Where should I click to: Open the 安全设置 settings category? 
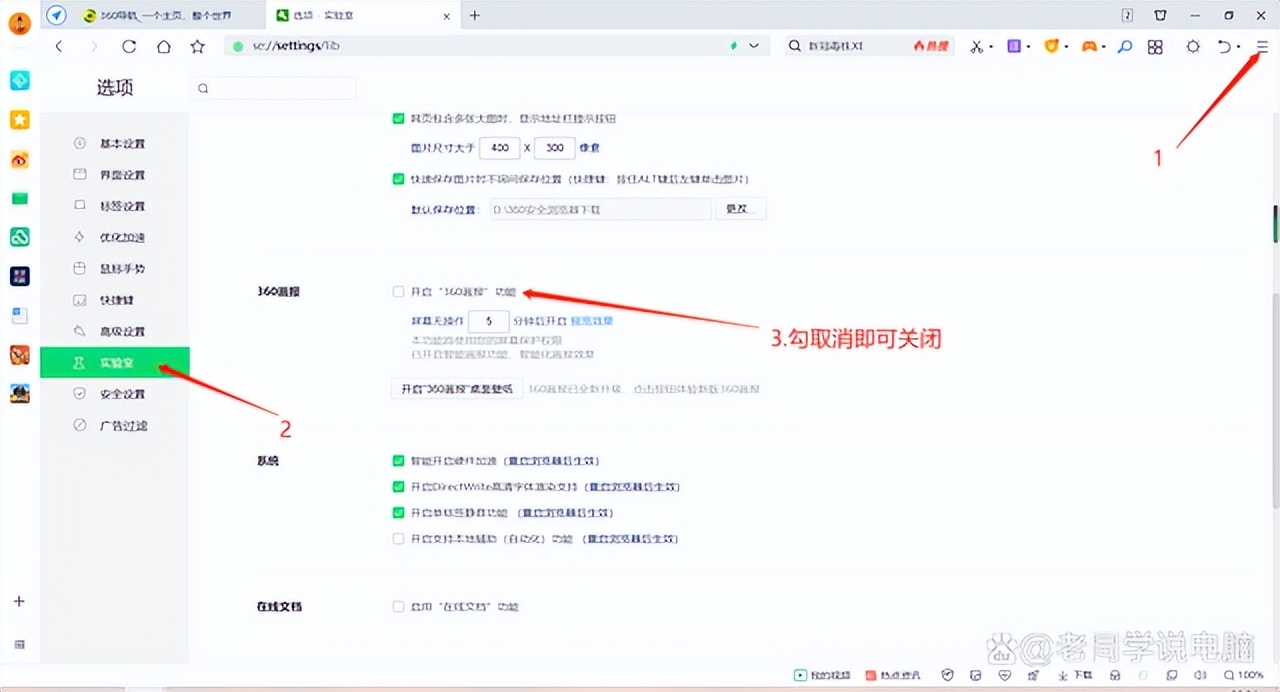pyautogui.click(x=114, y=394)
